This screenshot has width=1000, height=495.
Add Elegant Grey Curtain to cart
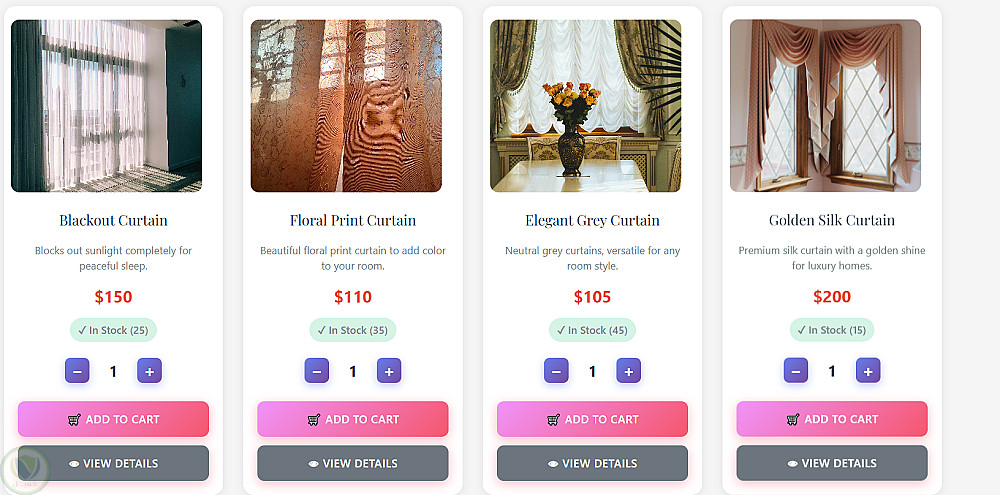tap(592, 419)
